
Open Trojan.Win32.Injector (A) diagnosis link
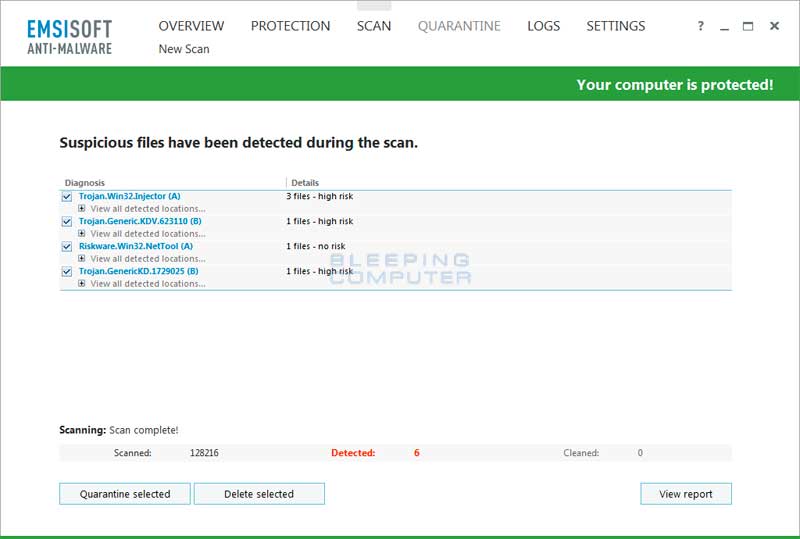pos(130,196)
